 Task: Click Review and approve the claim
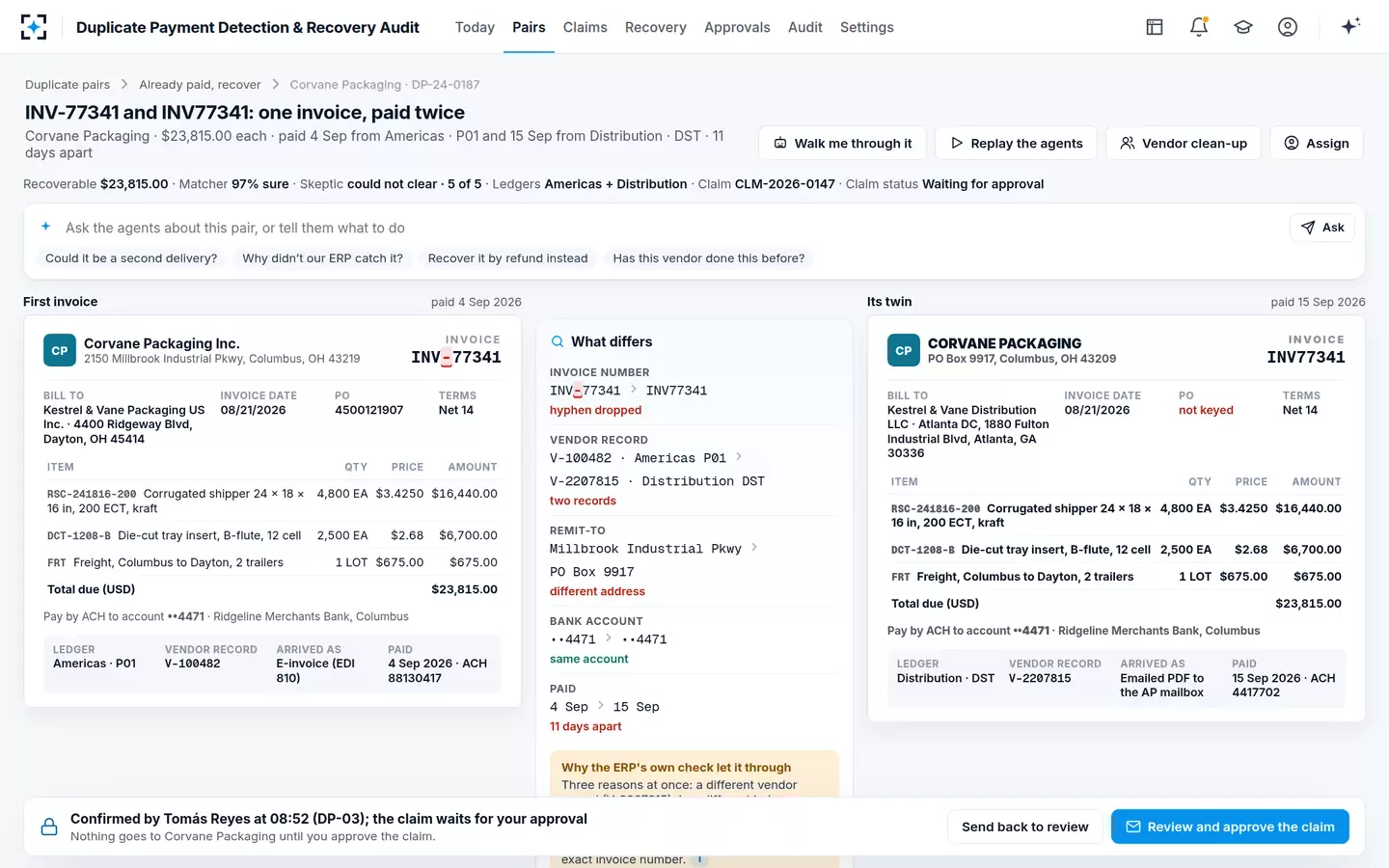(x=1230, y=827)
